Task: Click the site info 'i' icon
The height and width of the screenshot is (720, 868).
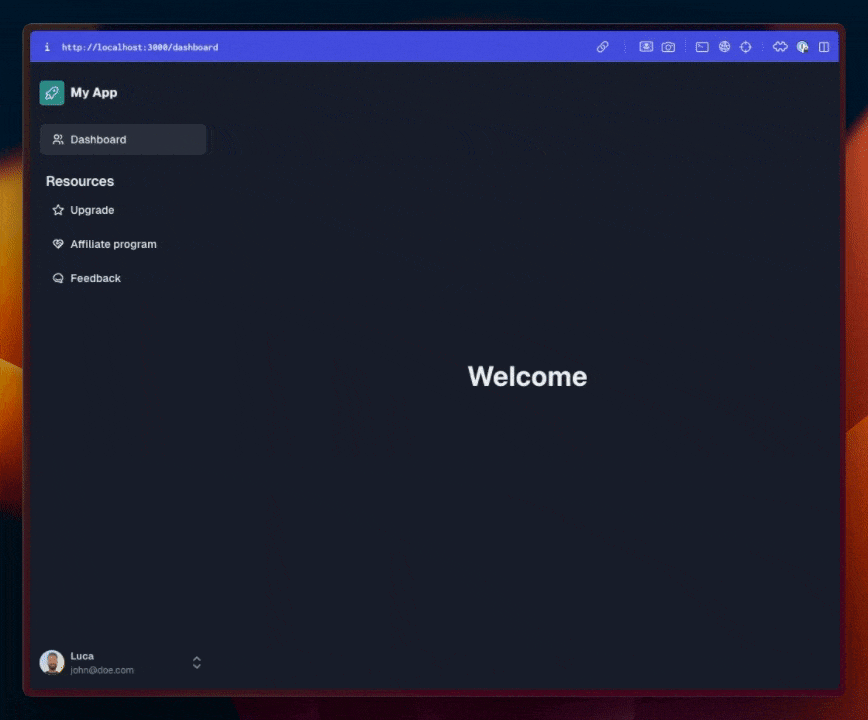Action: [47, 47]
